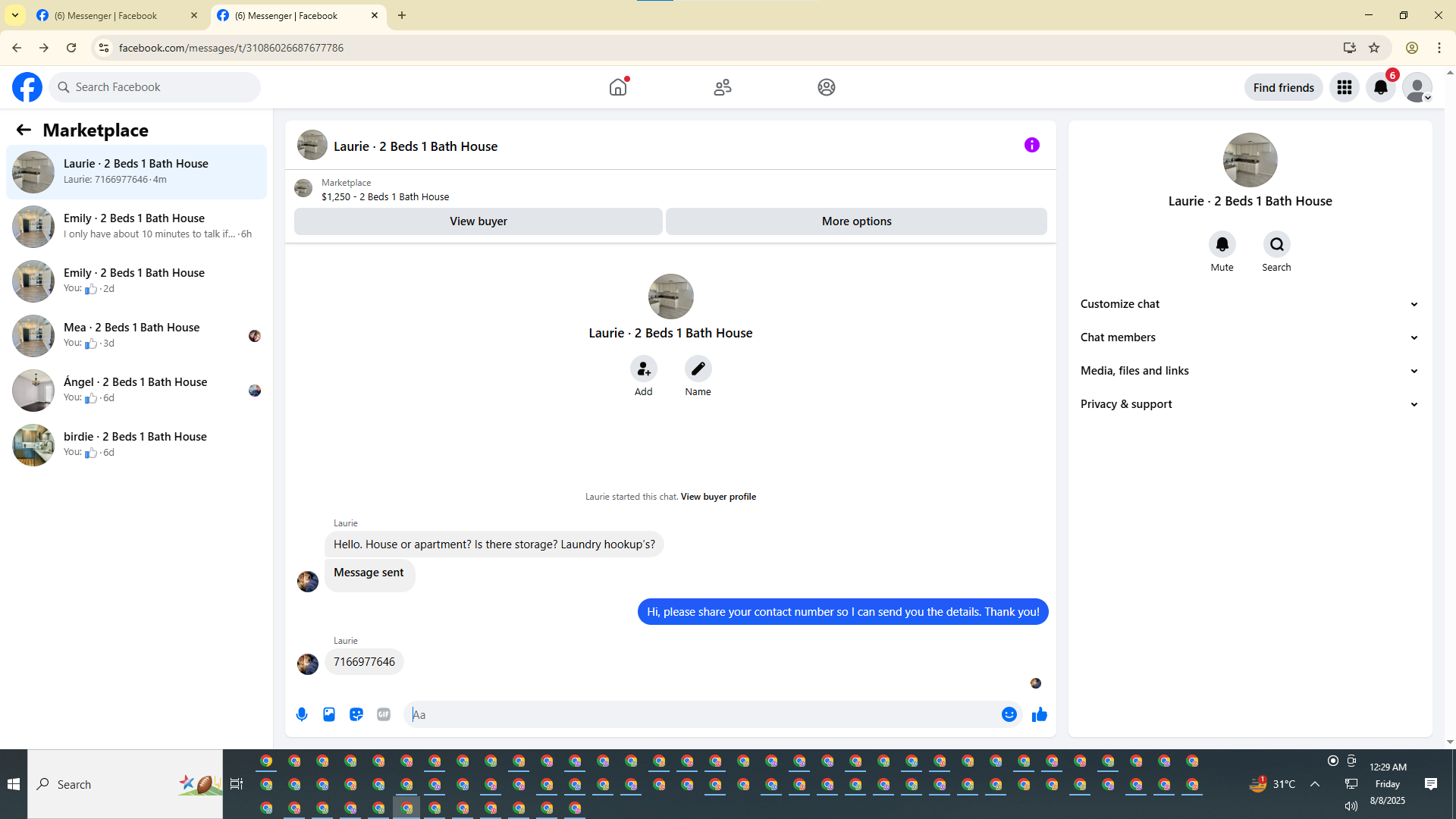
Task: Expand Chat members section
Action: pyautogui.click(x=1249, y=337)
